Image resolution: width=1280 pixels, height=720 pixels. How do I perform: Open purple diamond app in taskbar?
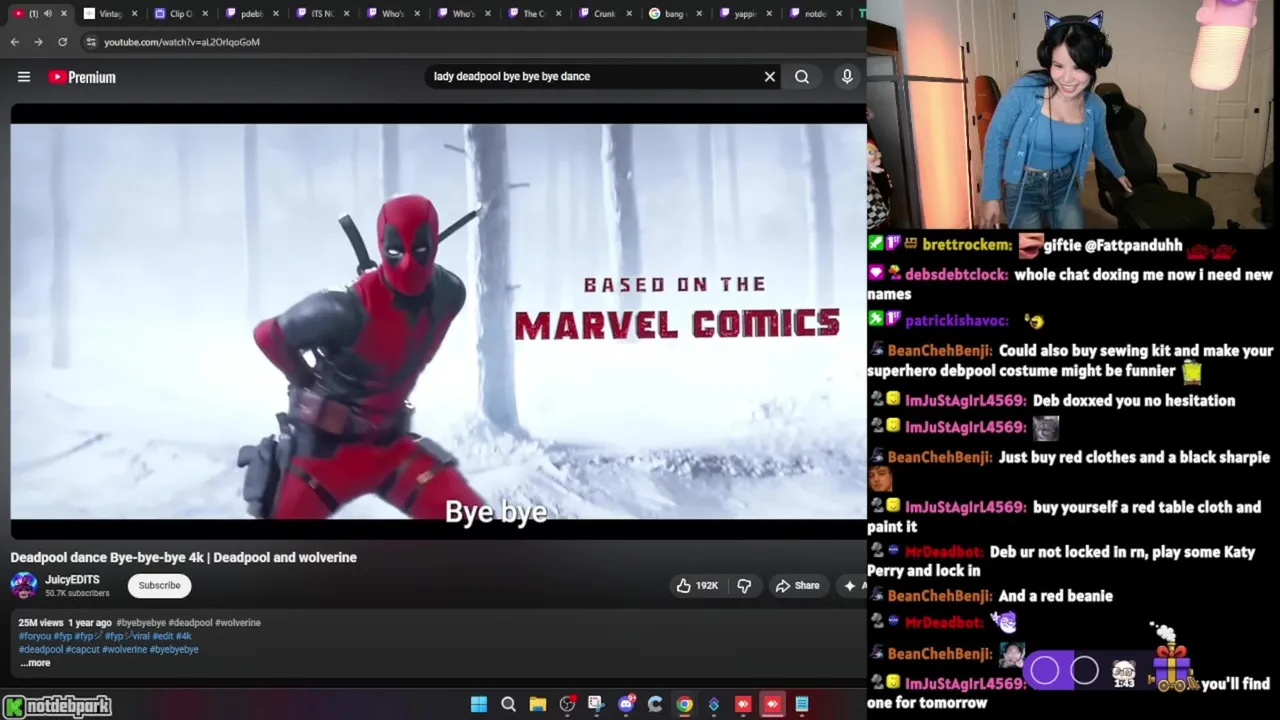[714, 704]
